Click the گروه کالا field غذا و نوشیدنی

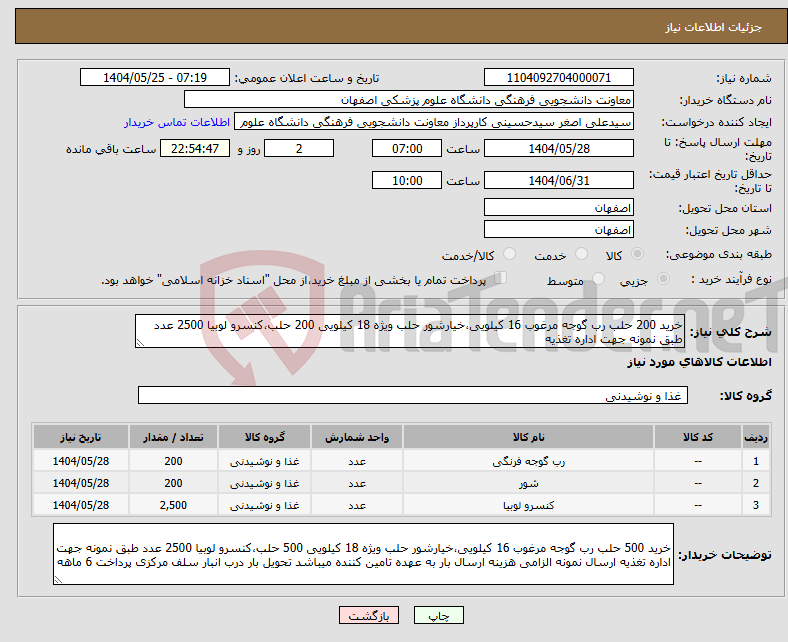(x=413, y=395)
